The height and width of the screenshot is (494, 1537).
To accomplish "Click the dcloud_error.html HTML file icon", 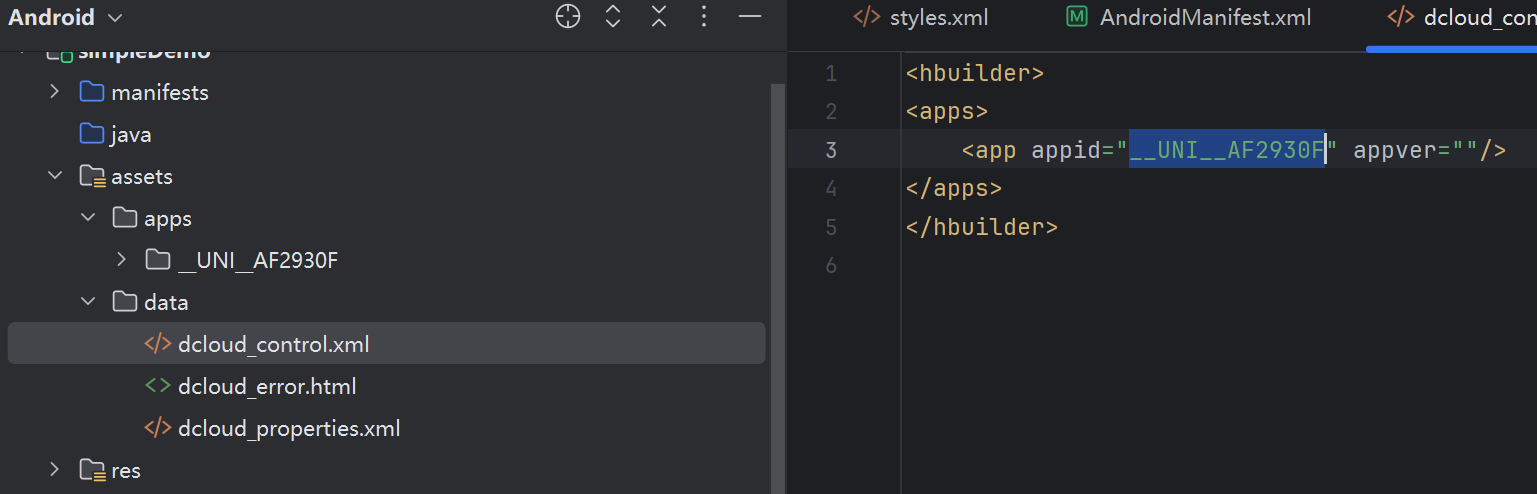I will pos(158,386).
